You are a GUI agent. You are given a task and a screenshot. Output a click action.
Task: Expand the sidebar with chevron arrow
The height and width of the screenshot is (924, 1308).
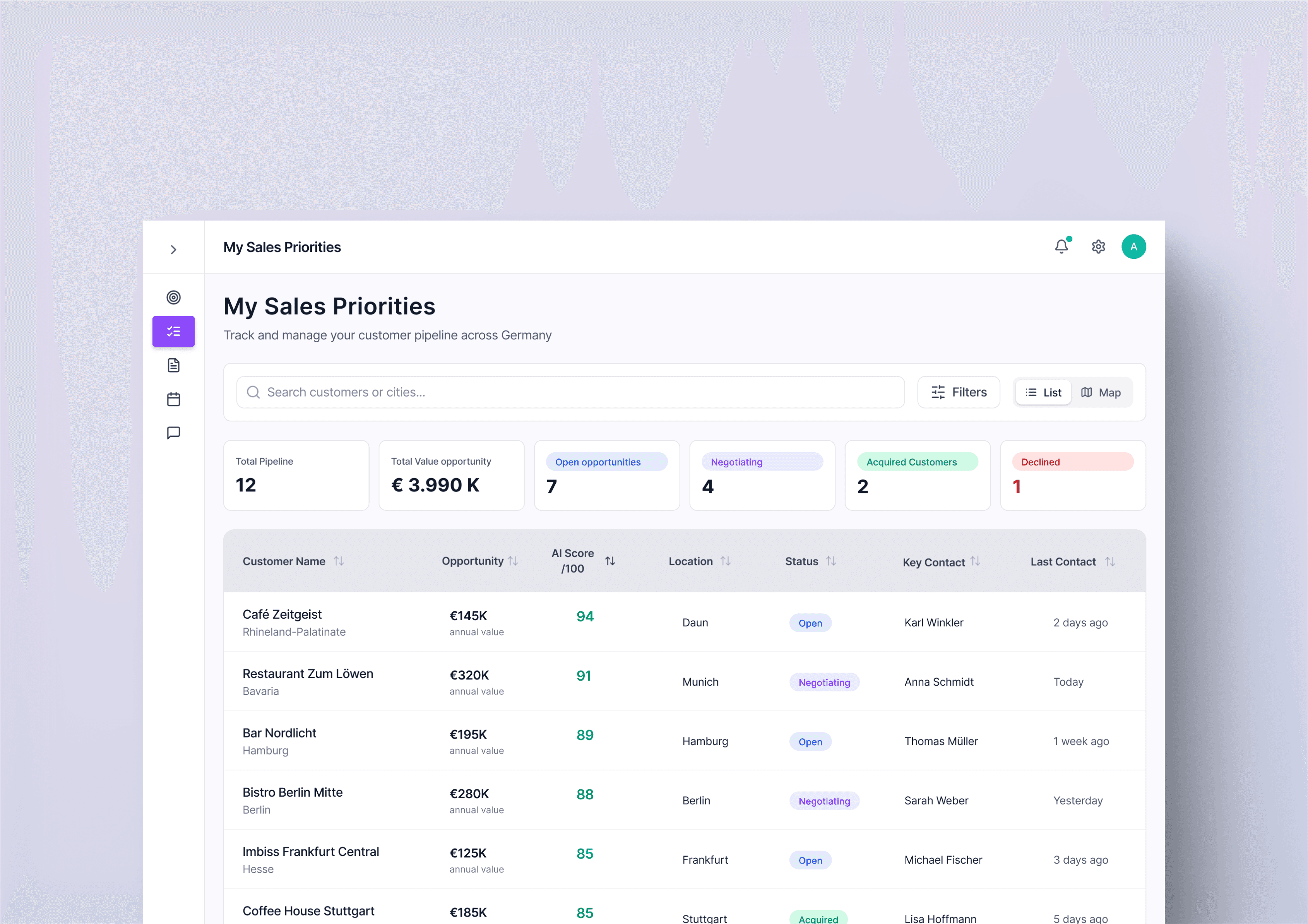173,250
